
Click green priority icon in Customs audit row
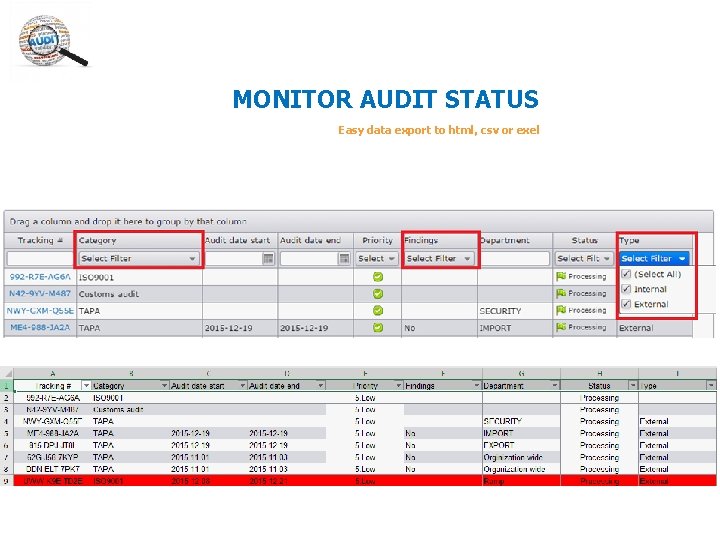(378, 294)
